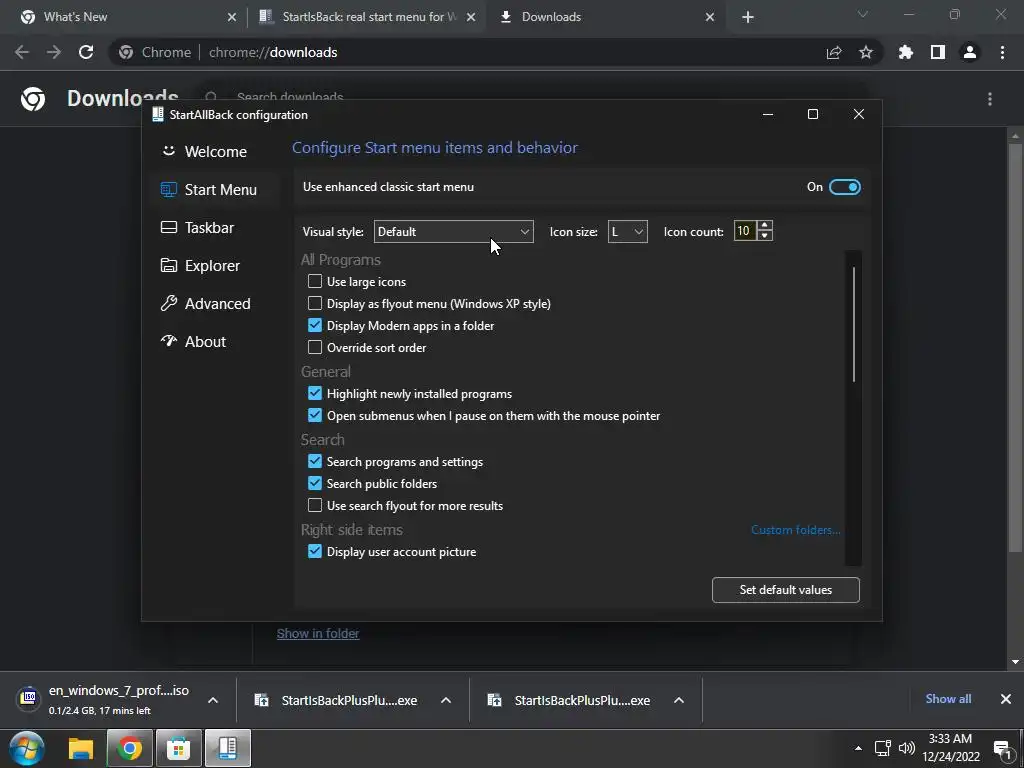Viewport: 1024px width, 768px height.
Task: Click the settings list scrollbar in StartAllBack
Action: pyautogui.click(x=854, y=324)
